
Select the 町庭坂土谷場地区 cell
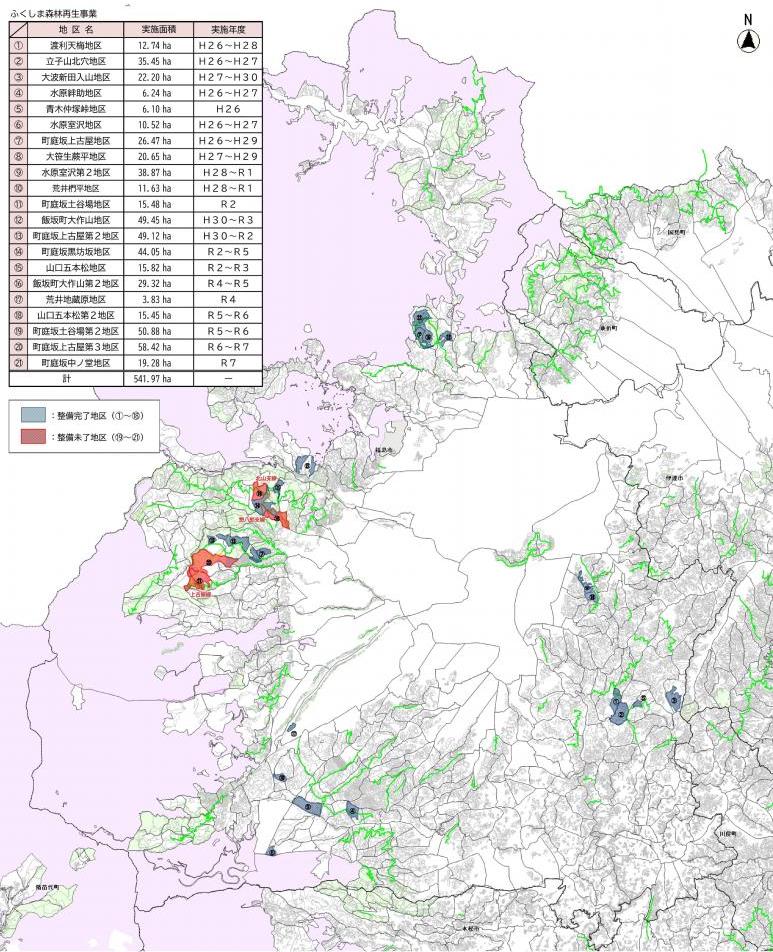(76, 204)
